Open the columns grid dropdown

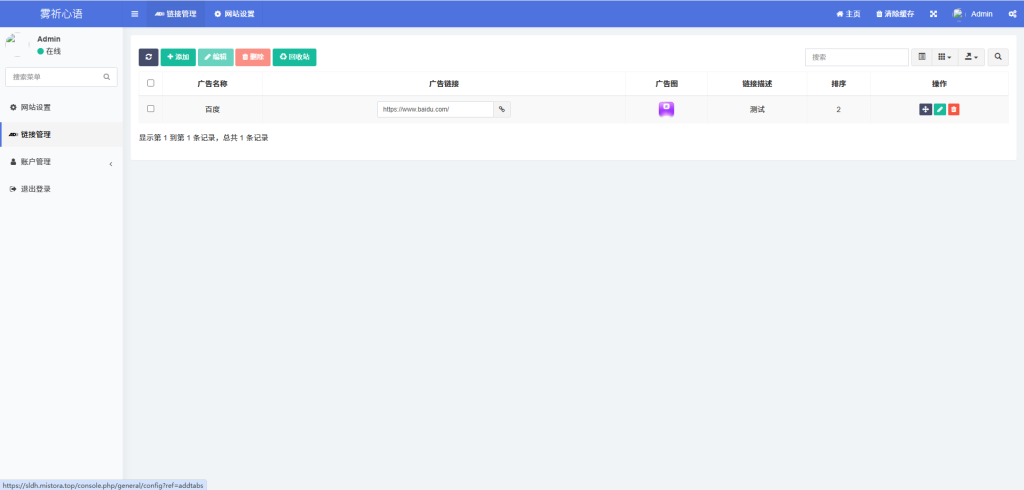click(x=945, y=58)
